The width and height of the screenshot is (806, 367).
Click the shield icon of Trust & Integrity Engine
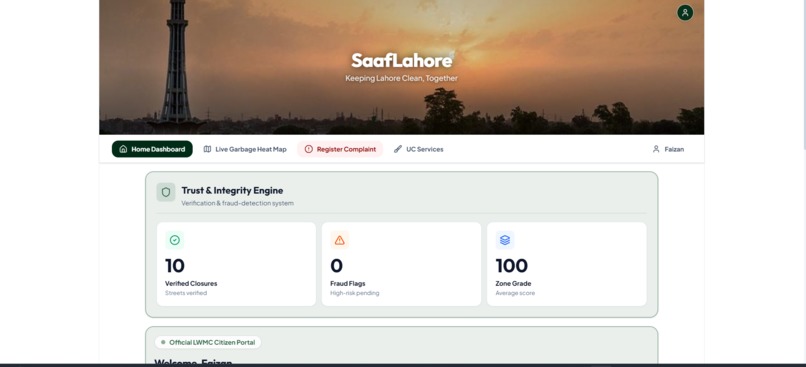[x=166, y=192]
